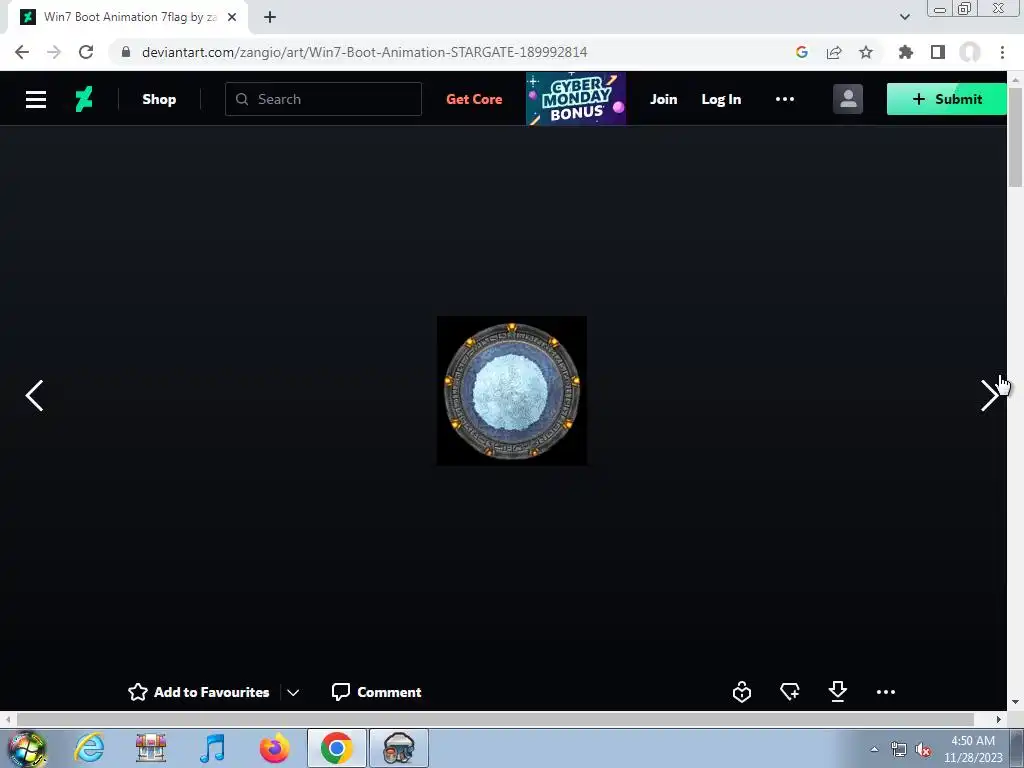Click the Join button
The height and width of the screenshot is (768, 1024).
(x=664, y=99)
